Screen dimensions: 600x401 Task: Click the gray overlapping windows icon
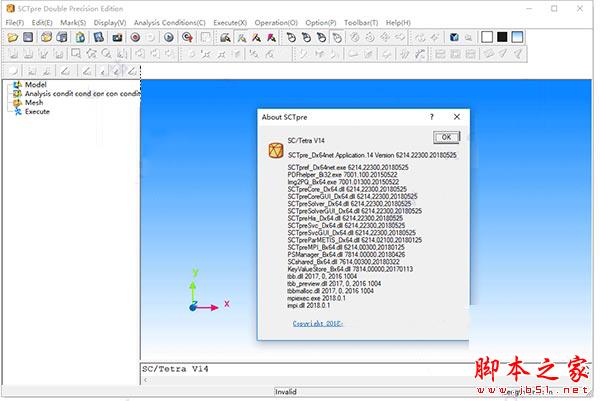coord(62,37)
